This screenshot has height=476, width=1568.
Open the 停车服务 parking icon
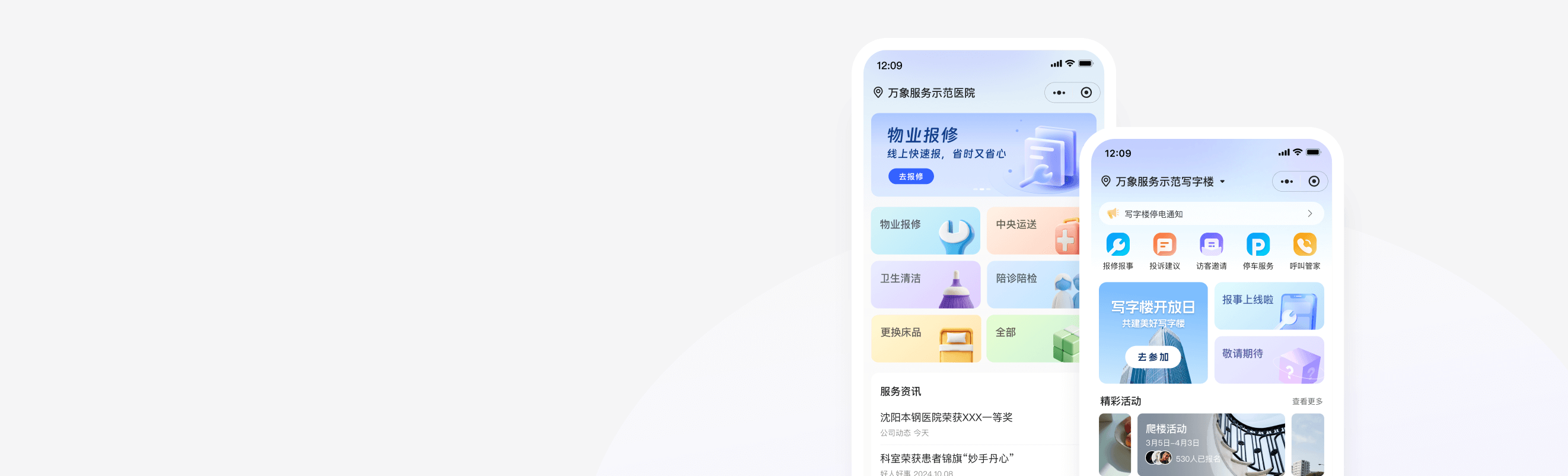(1258, 245)
